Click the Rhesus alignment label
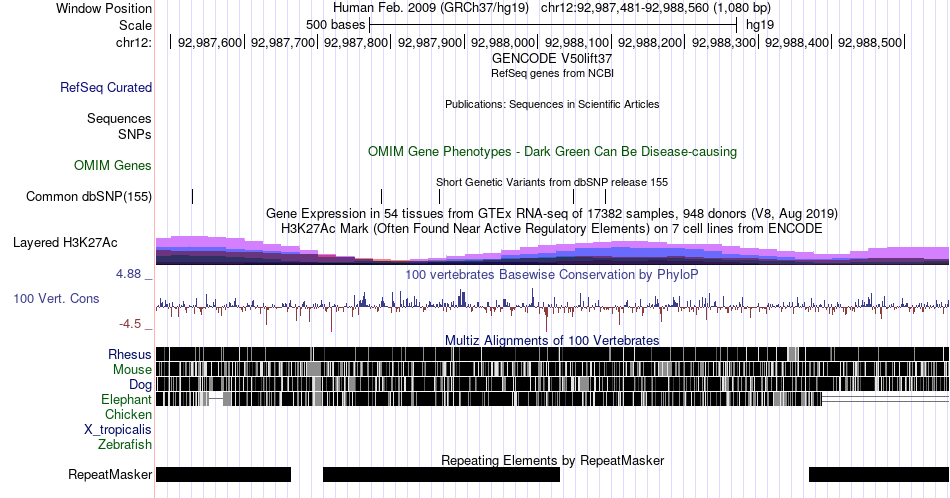Screen dimensions: 950x498 pyautogui.click(x=130, y=354)
